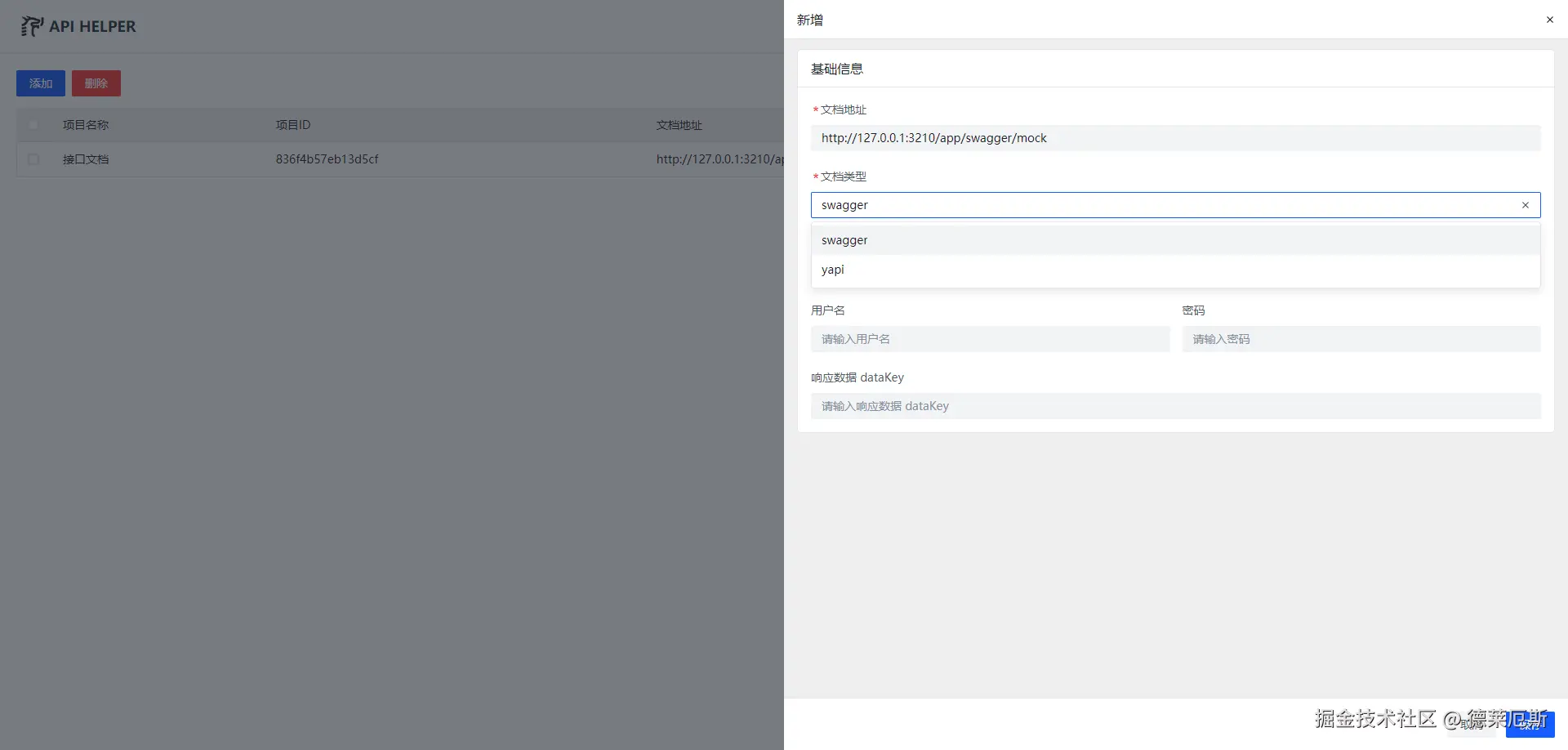Image resolution: width=1568 pixels, height=750 pixels.
Task: Click the red 删除 button
Action: pos(96,83)
